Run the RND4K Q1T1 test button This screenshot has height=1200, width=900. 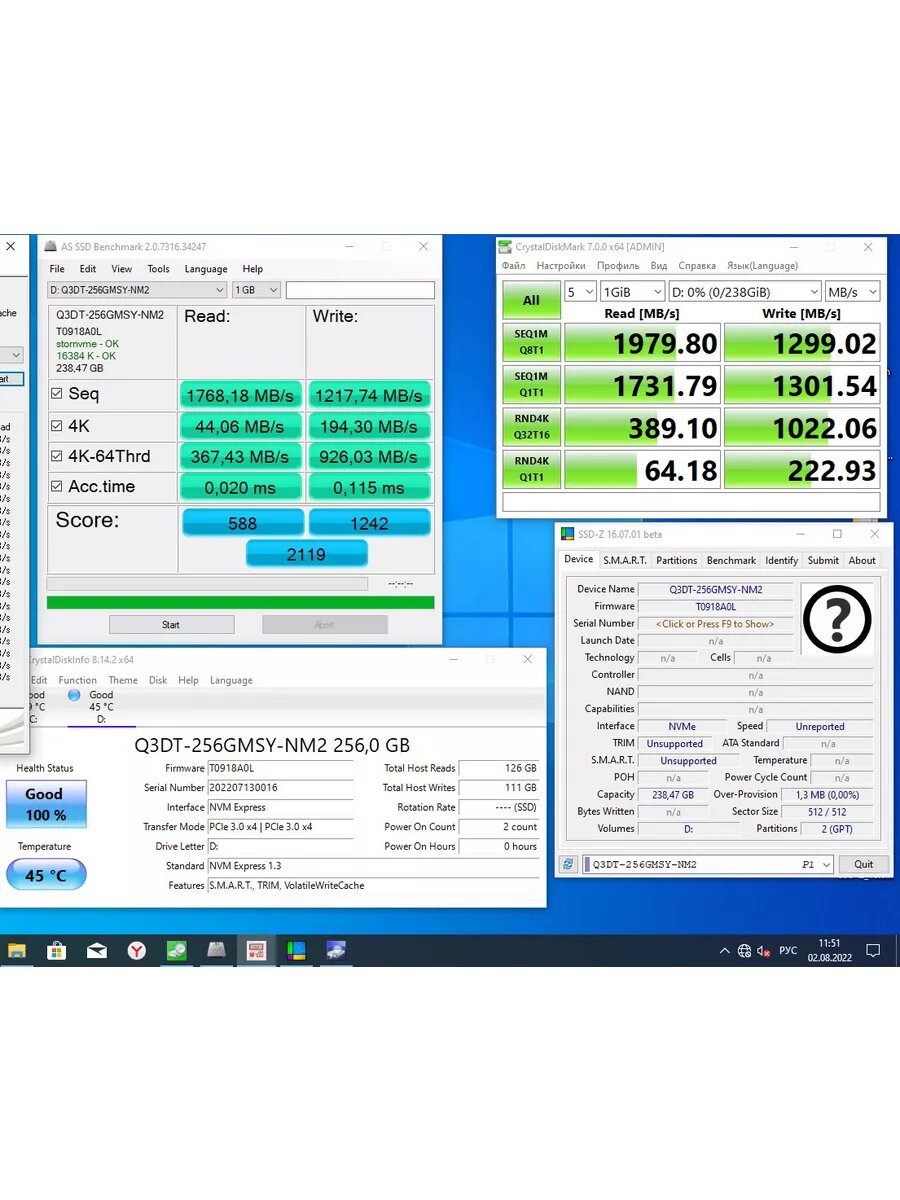click(531, 470)
